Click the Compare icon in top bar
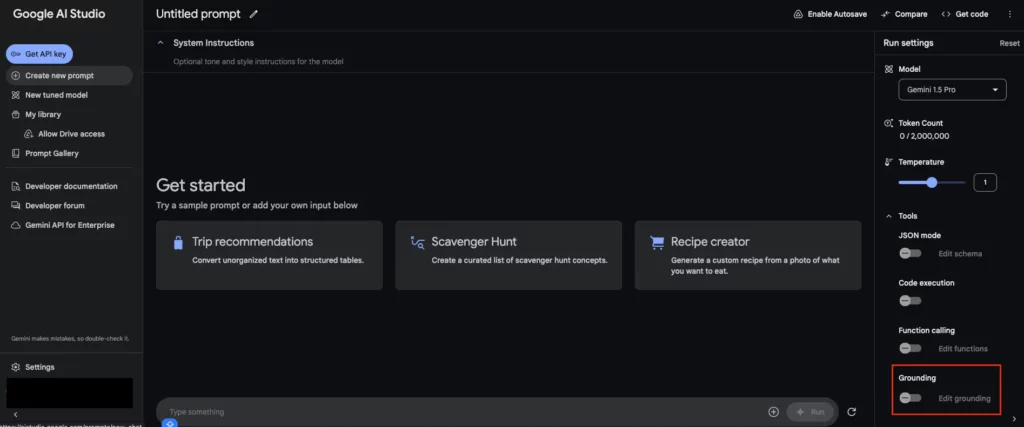Screen dimensions: 1024x427 (886, 14)
